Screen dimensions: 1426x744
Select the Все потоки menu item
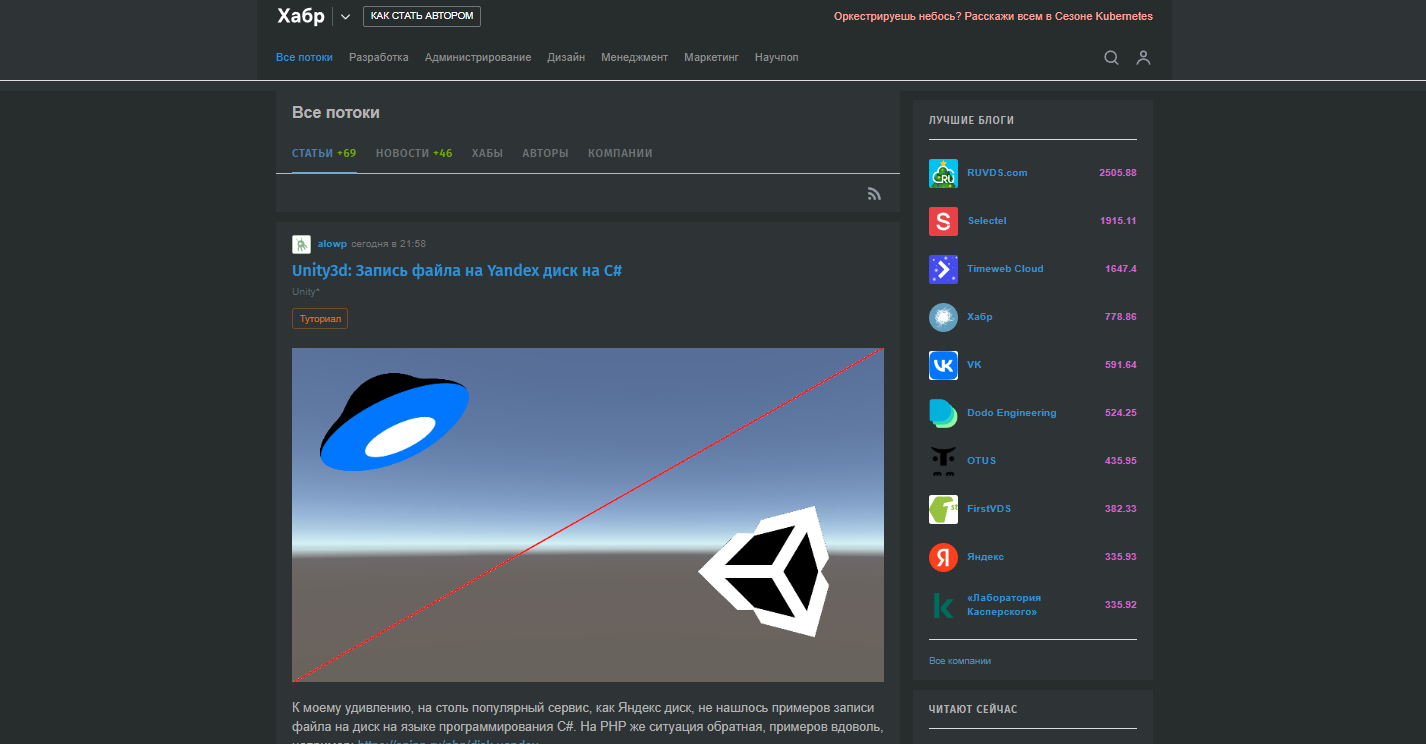[x=304, y=58]
